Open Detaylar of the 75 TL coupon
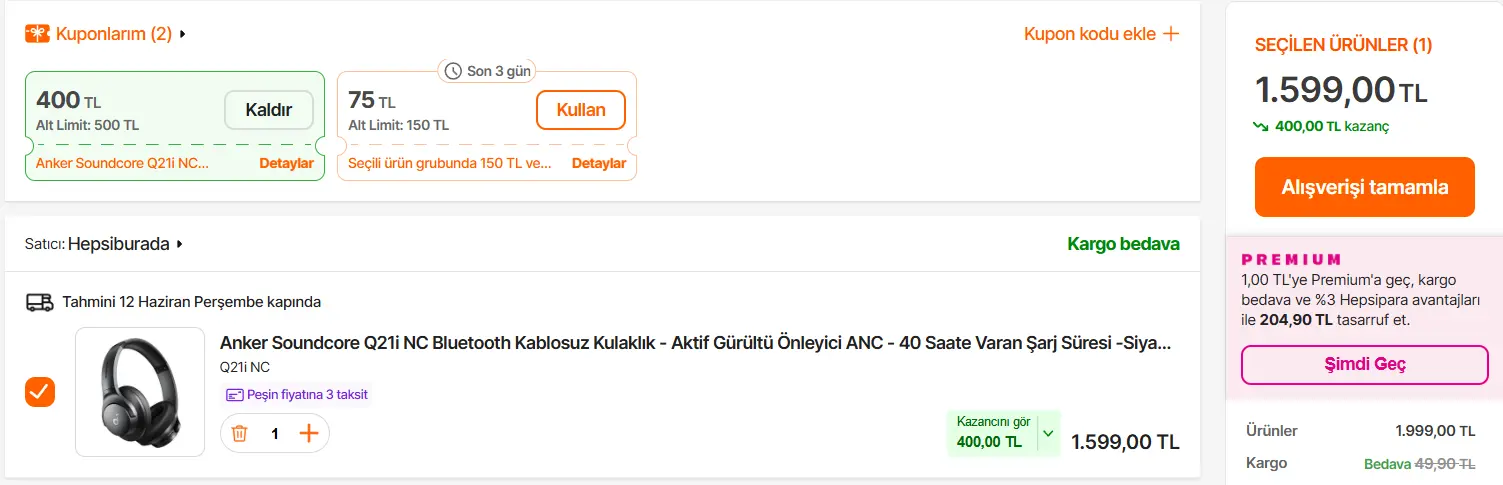Screen dimensions: 1503x485 pyautogui.click(x=599, y=164)
